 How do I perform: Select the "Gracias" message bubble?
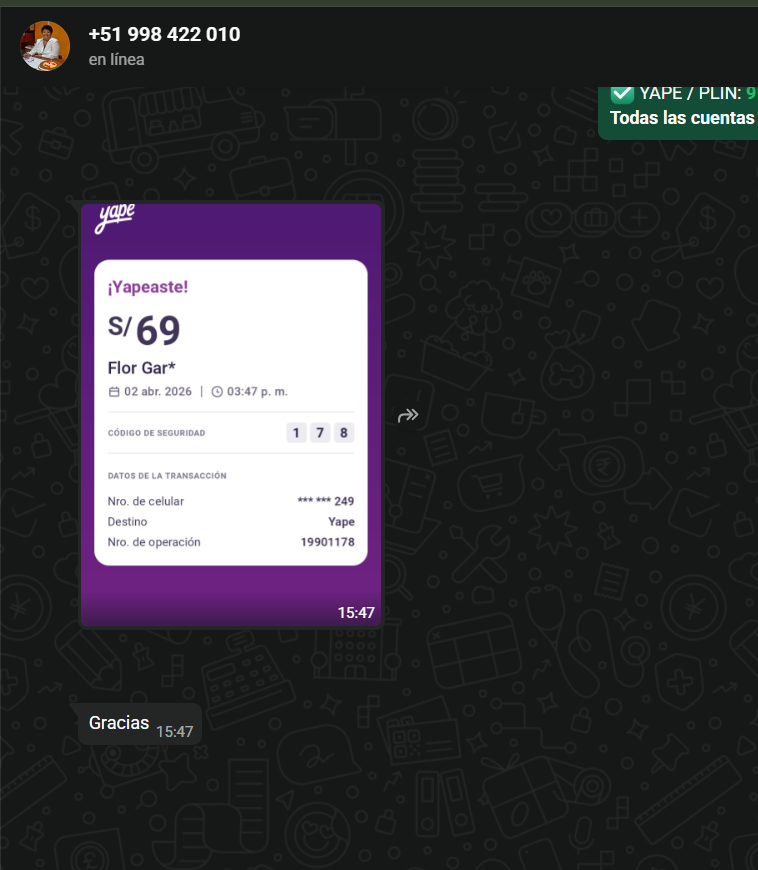click(140, 724)
